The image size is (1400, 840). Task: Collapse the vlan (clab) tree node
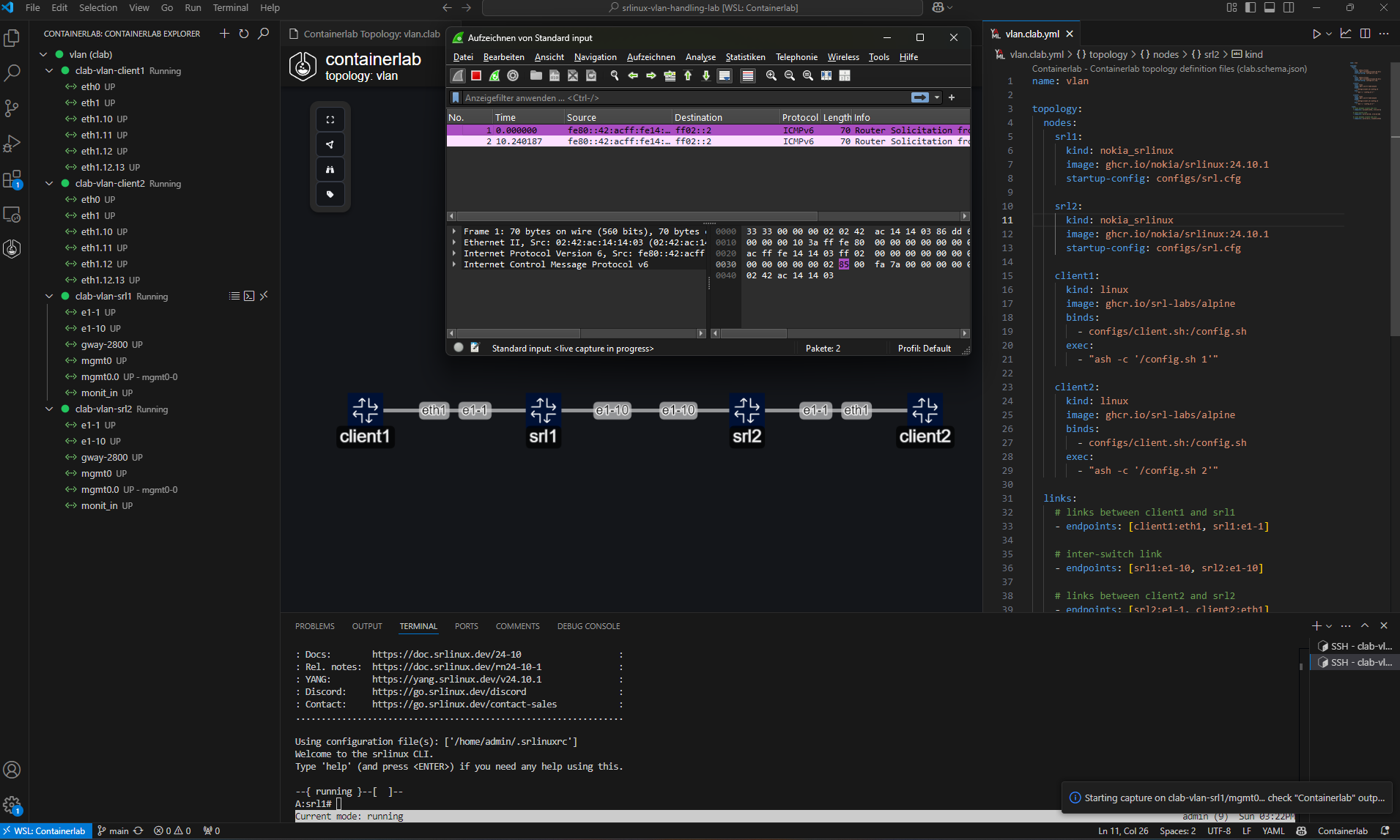[43, 54]
